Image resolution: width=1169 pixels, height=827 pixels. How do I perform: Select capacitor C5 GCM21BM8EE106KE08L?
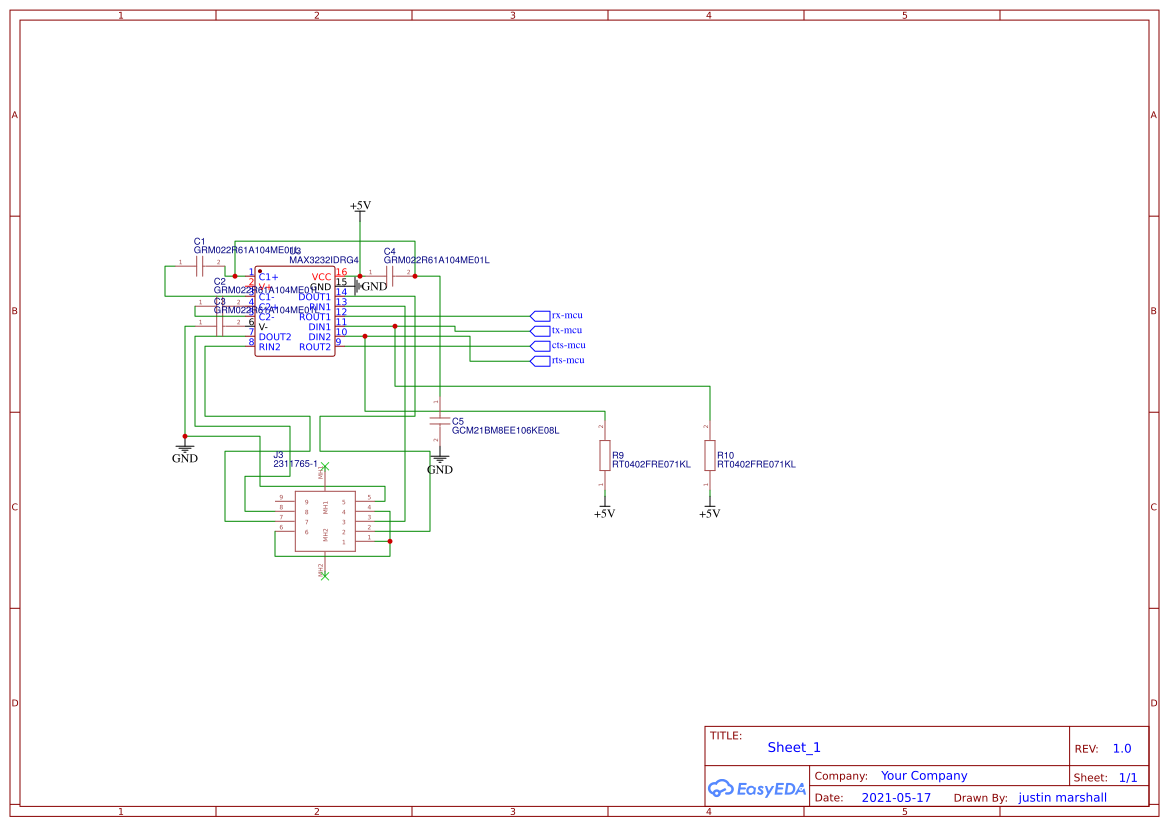point(440,420)
